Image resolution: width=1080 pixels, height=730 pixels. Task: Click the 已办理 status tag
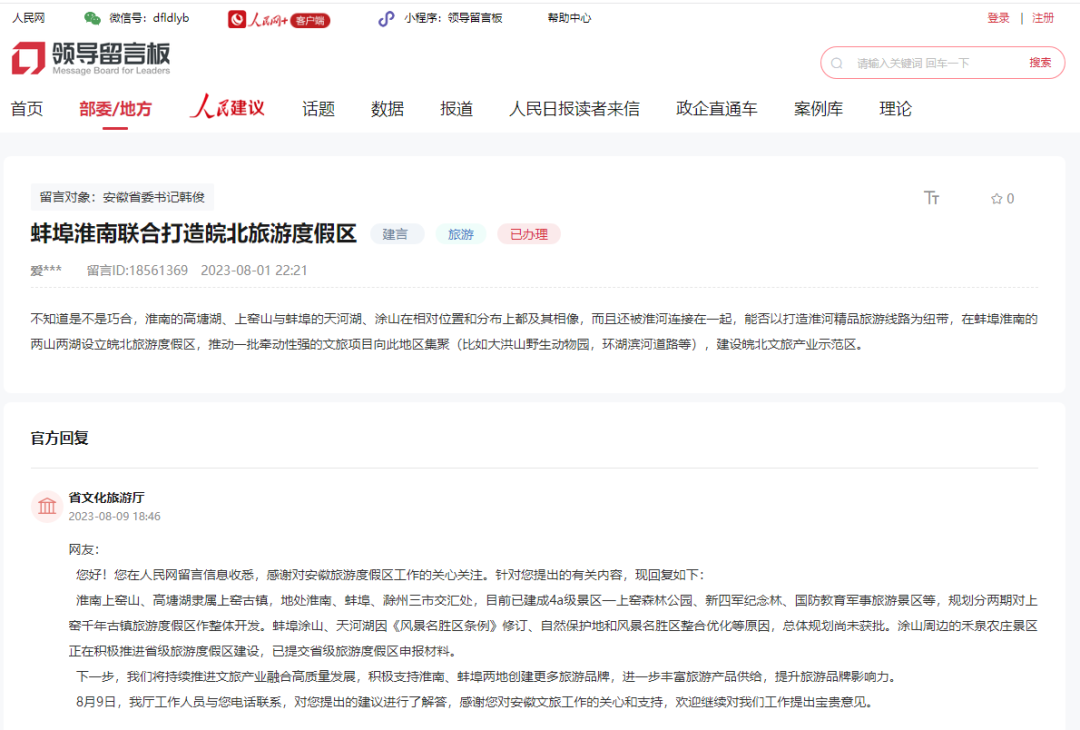click(x=528, y=232)
